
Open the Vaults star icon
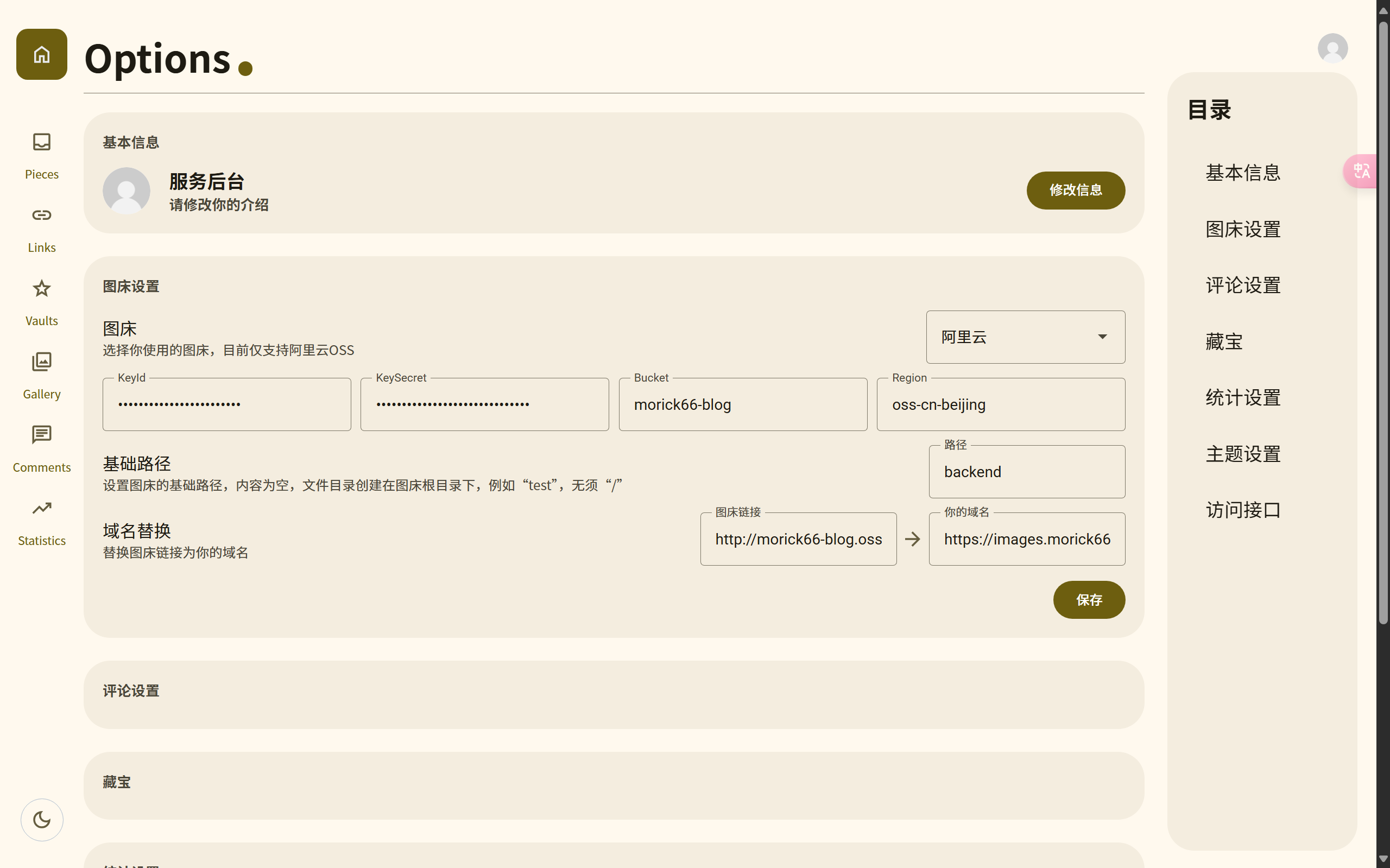pos(41,288)
